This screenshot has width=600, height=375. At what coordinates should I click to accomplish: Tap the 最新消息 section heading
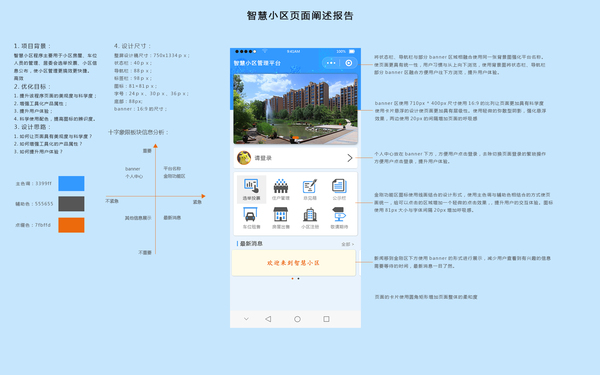click(251, 244)
